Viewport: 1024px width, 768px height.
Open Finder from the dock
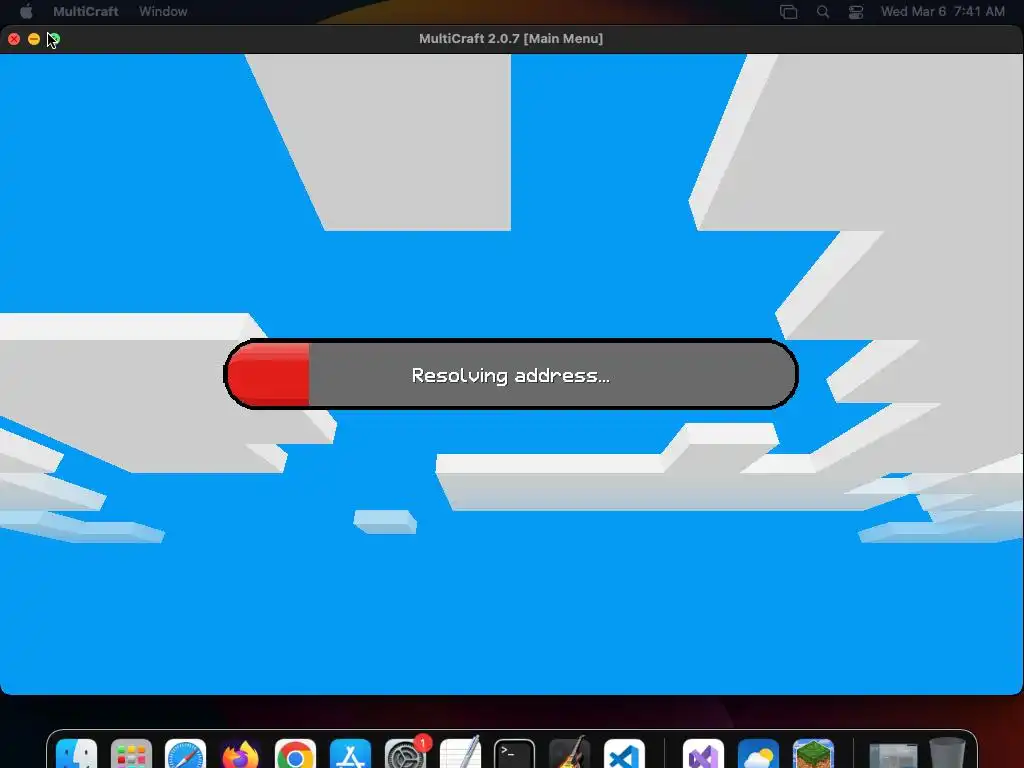tap(76, 756)
